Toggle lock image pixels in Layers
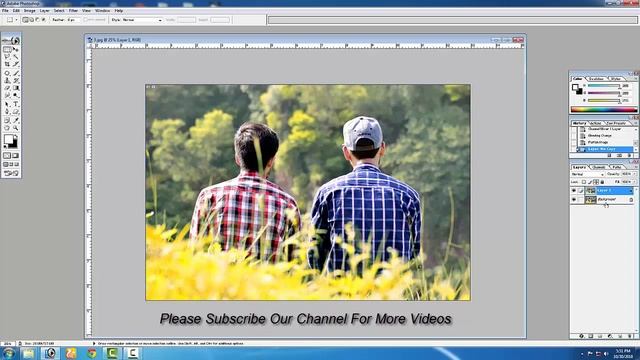Viewport: 640px width, 360px height. (x=590, y=182)
